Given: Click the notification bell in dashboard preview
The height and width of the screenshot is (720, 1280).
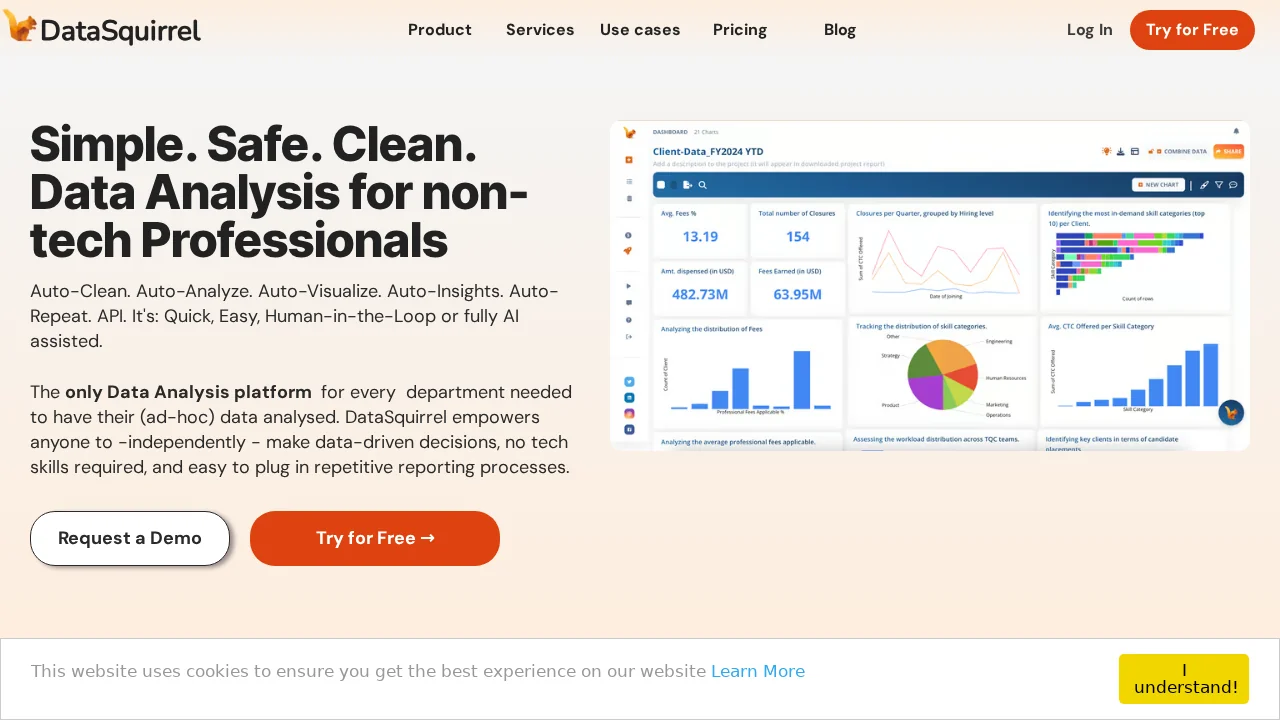Looking at the screenshot, I should (1236, 131).
